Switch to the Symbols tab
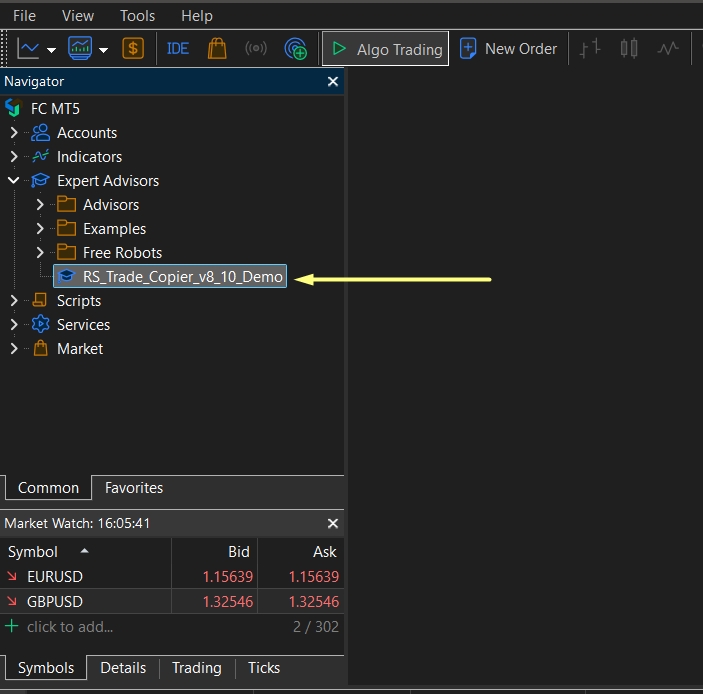Screen dimensions: 703x694 tap(46, 668)
